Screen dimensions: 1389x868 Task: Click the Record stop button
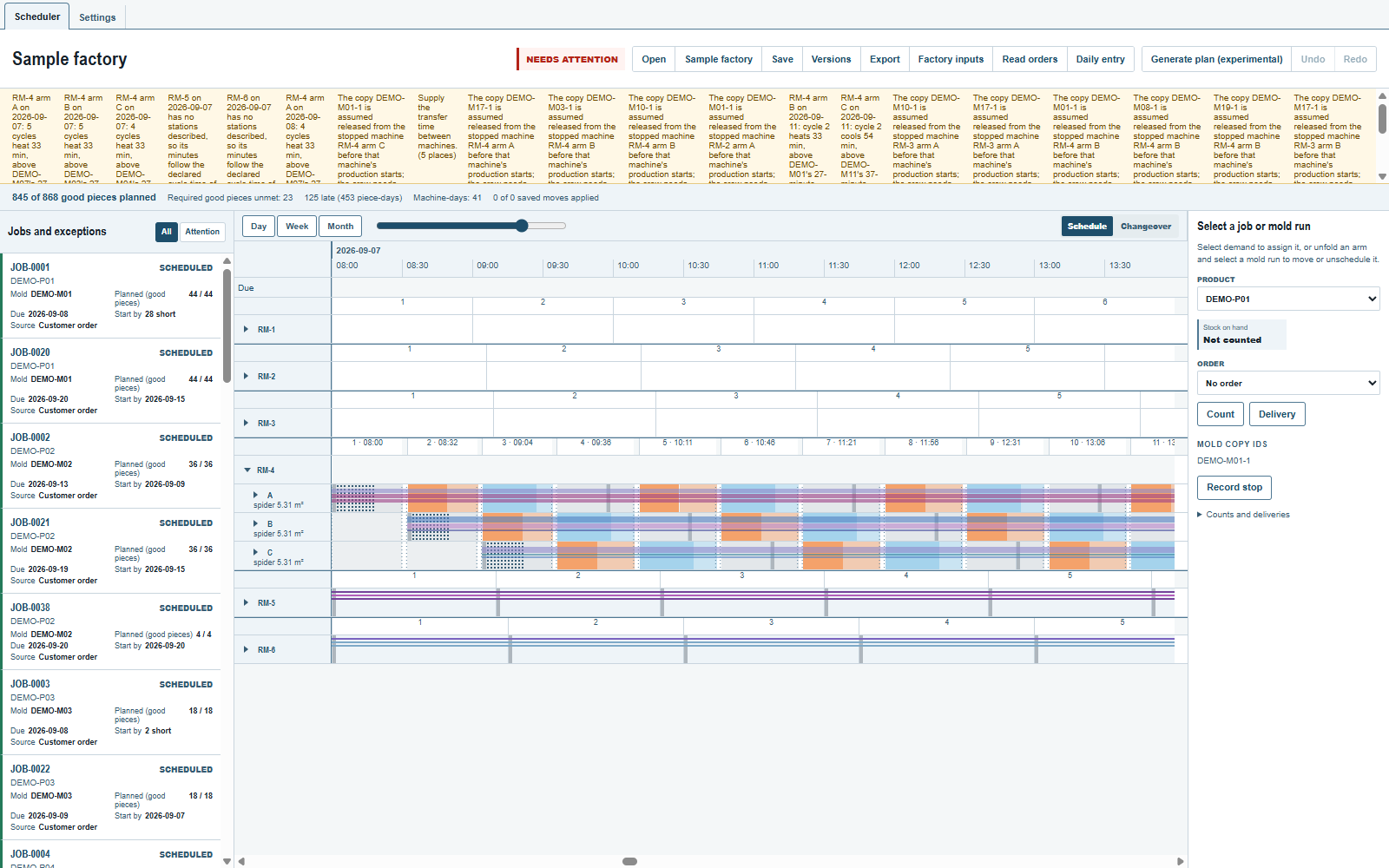1234,487
